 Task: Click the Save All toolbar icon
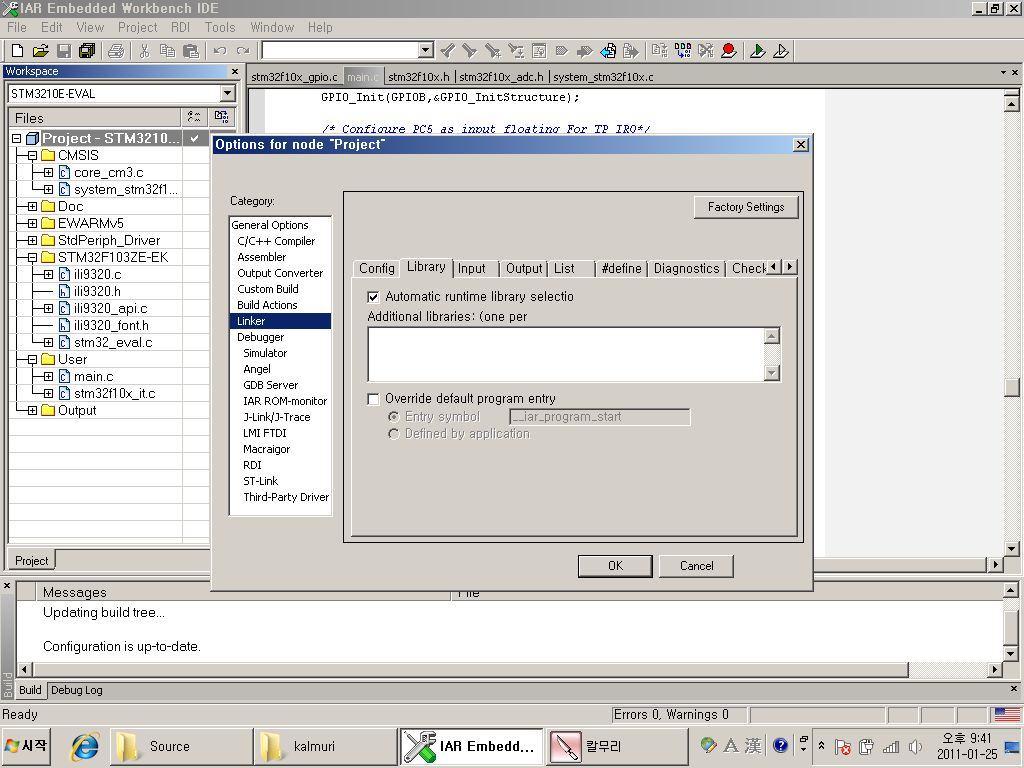point(87,50)
